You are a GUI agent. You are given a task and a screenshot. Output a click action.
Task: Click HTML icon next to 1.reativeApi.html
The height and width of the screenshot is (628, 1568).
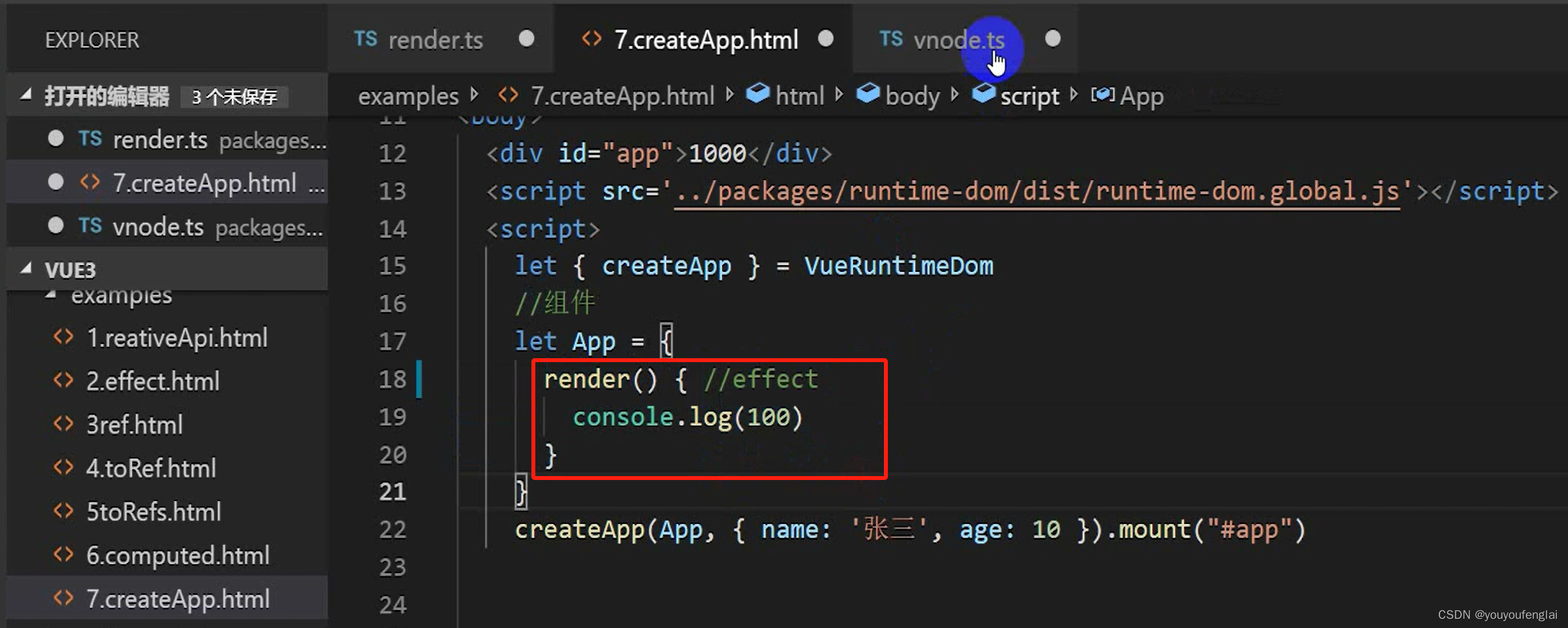click(x=64, y=337)
